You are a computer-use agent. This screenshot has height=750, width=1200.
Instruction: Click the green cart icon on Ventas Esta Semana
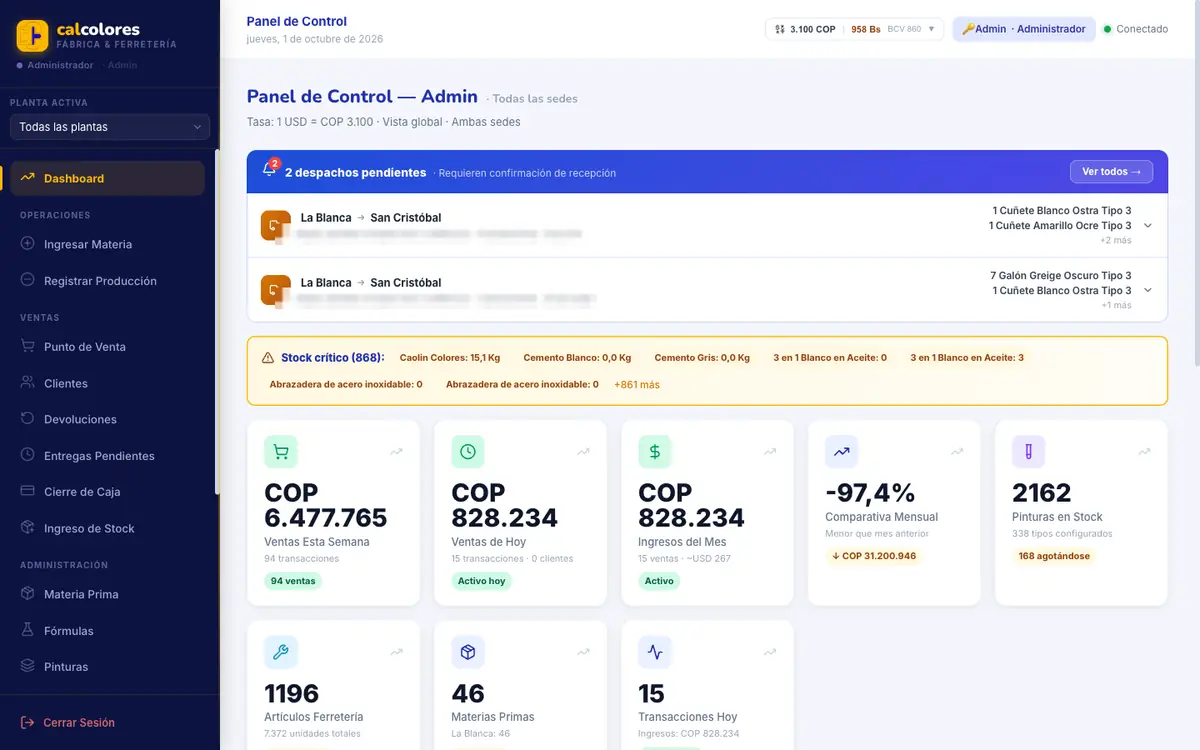tap(281, 452)
